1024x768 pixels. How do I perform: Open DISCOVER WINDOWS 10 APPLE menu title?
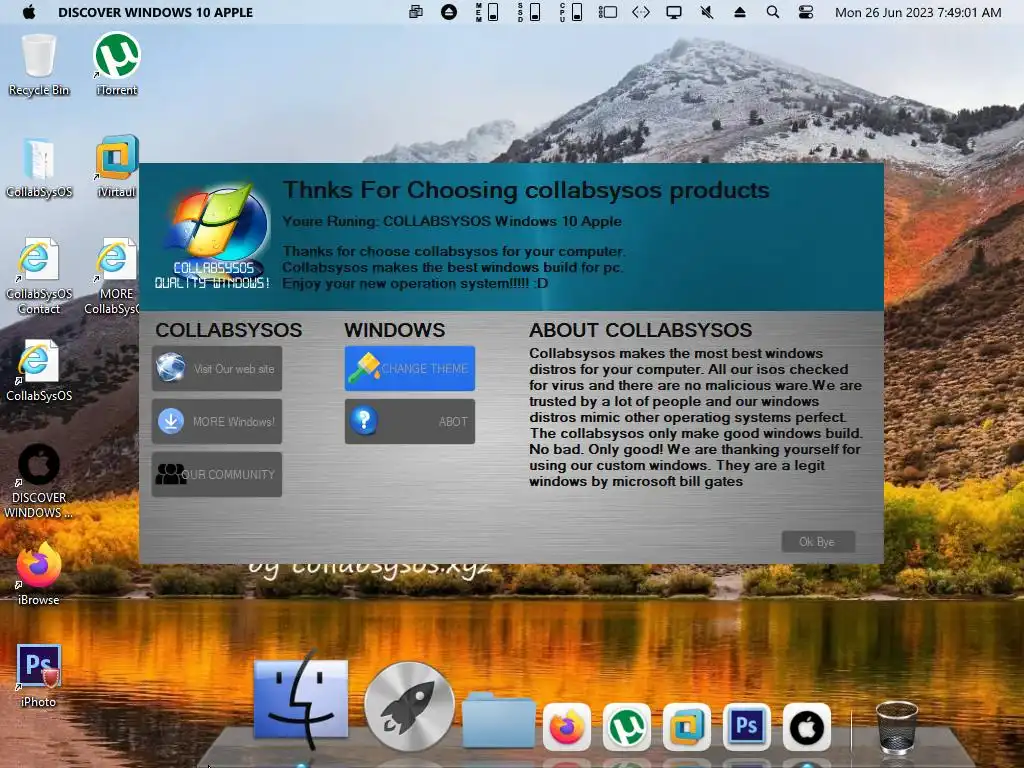tap(155, 12)
